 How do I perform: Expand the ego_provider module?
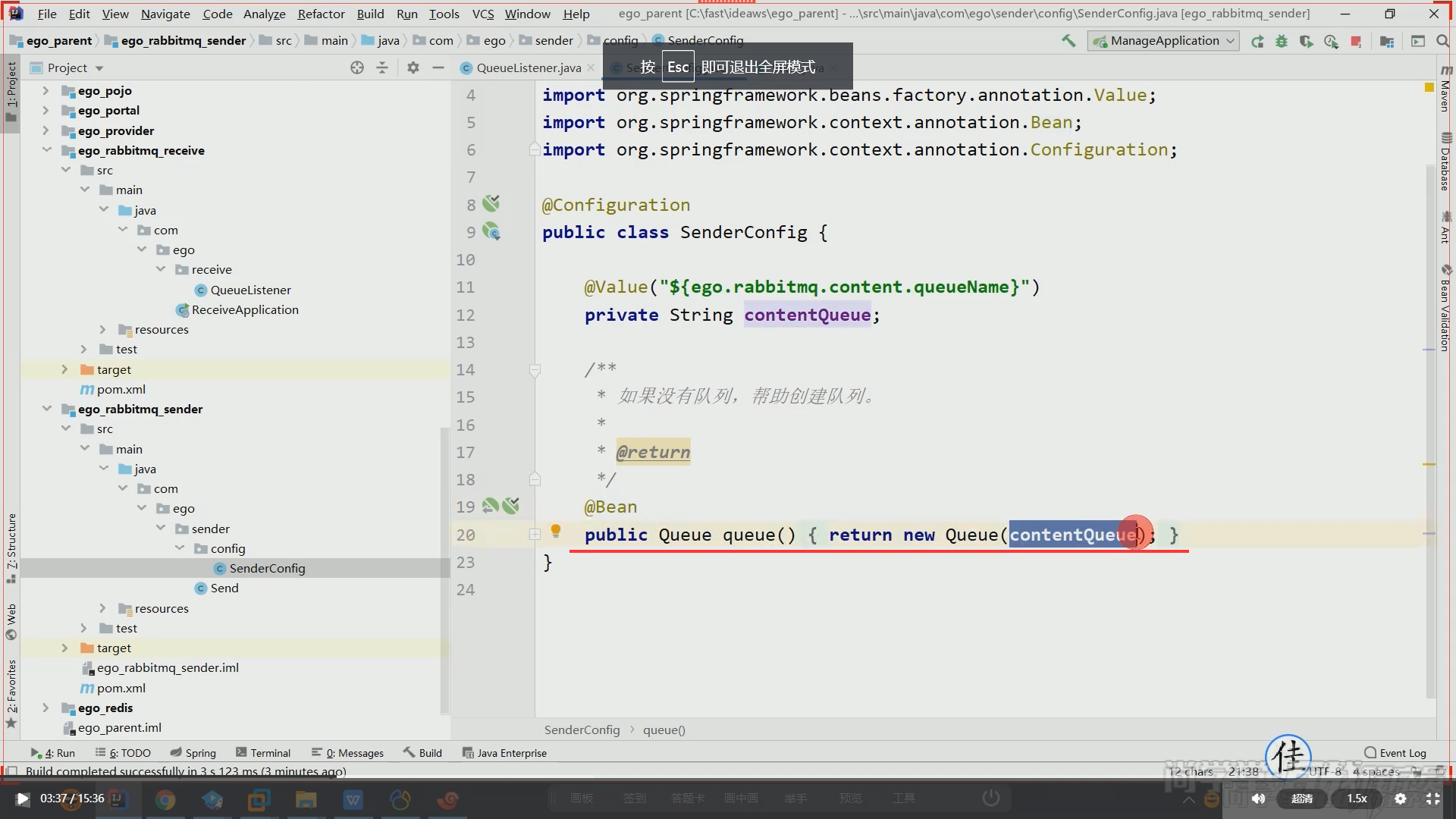coord(45,130)
